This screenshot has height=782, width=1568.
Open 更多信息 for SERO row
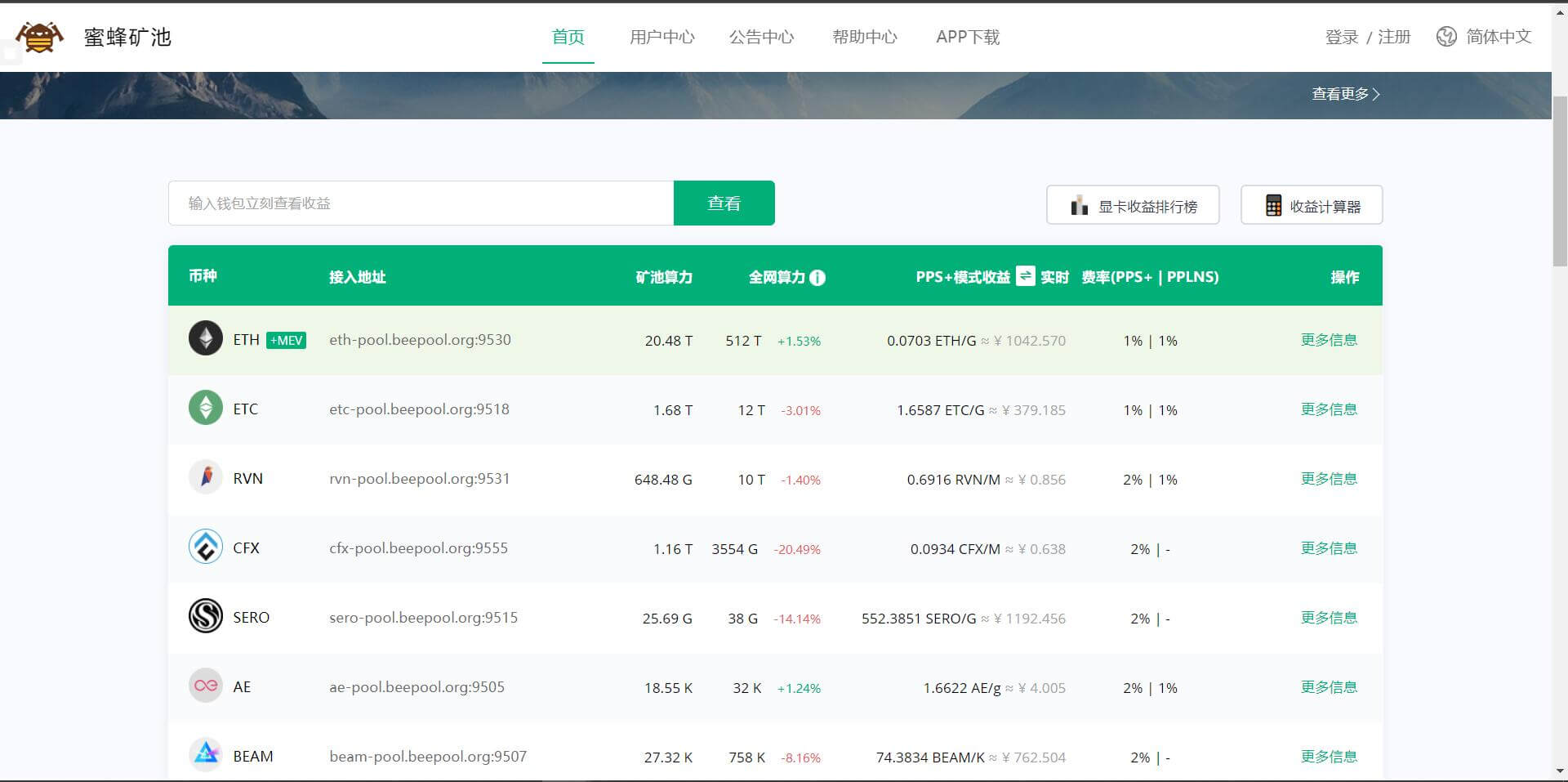[x=1329, y=618]
